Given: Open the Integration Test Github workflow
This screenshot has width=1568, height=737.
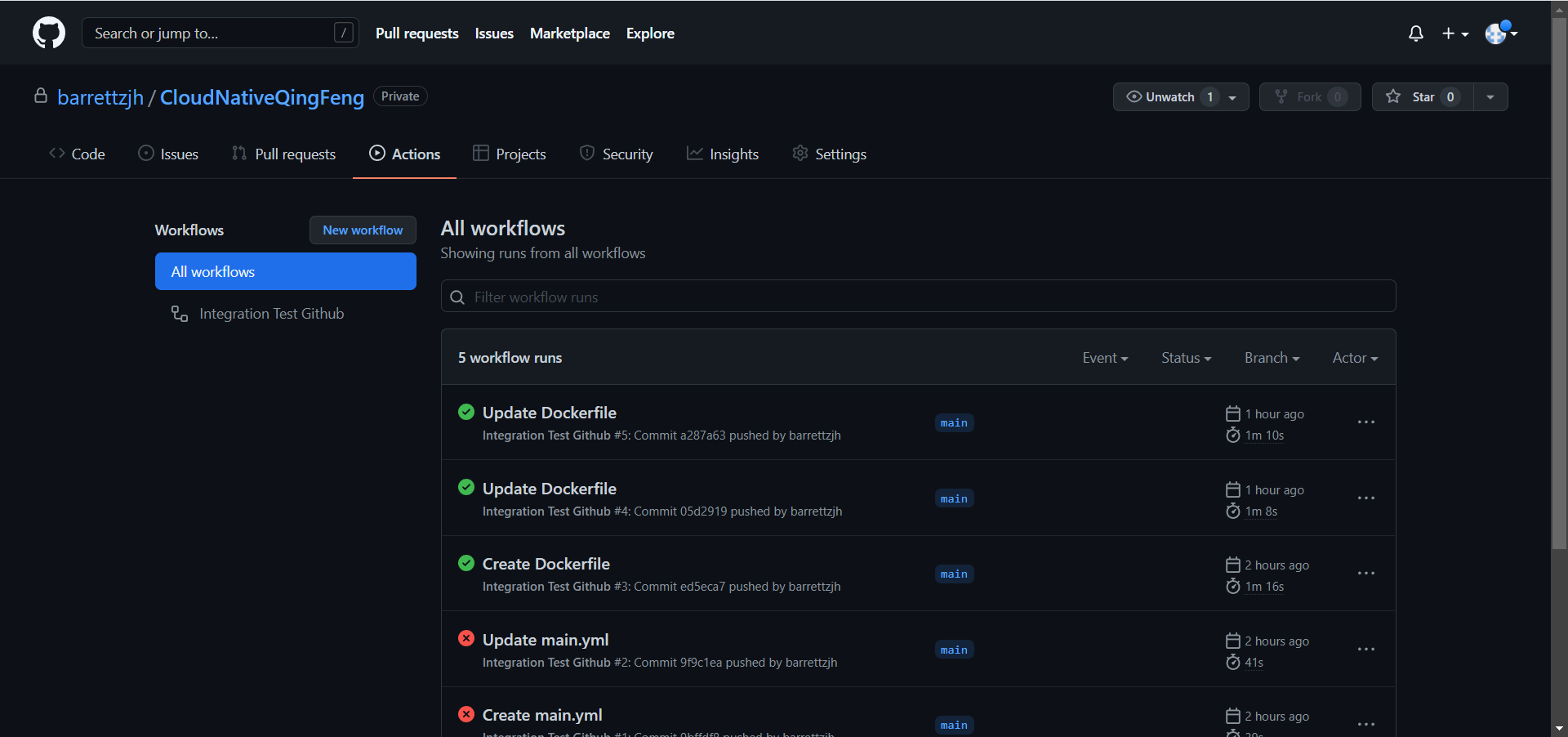Looking at the screenshot, I should 271,314.
